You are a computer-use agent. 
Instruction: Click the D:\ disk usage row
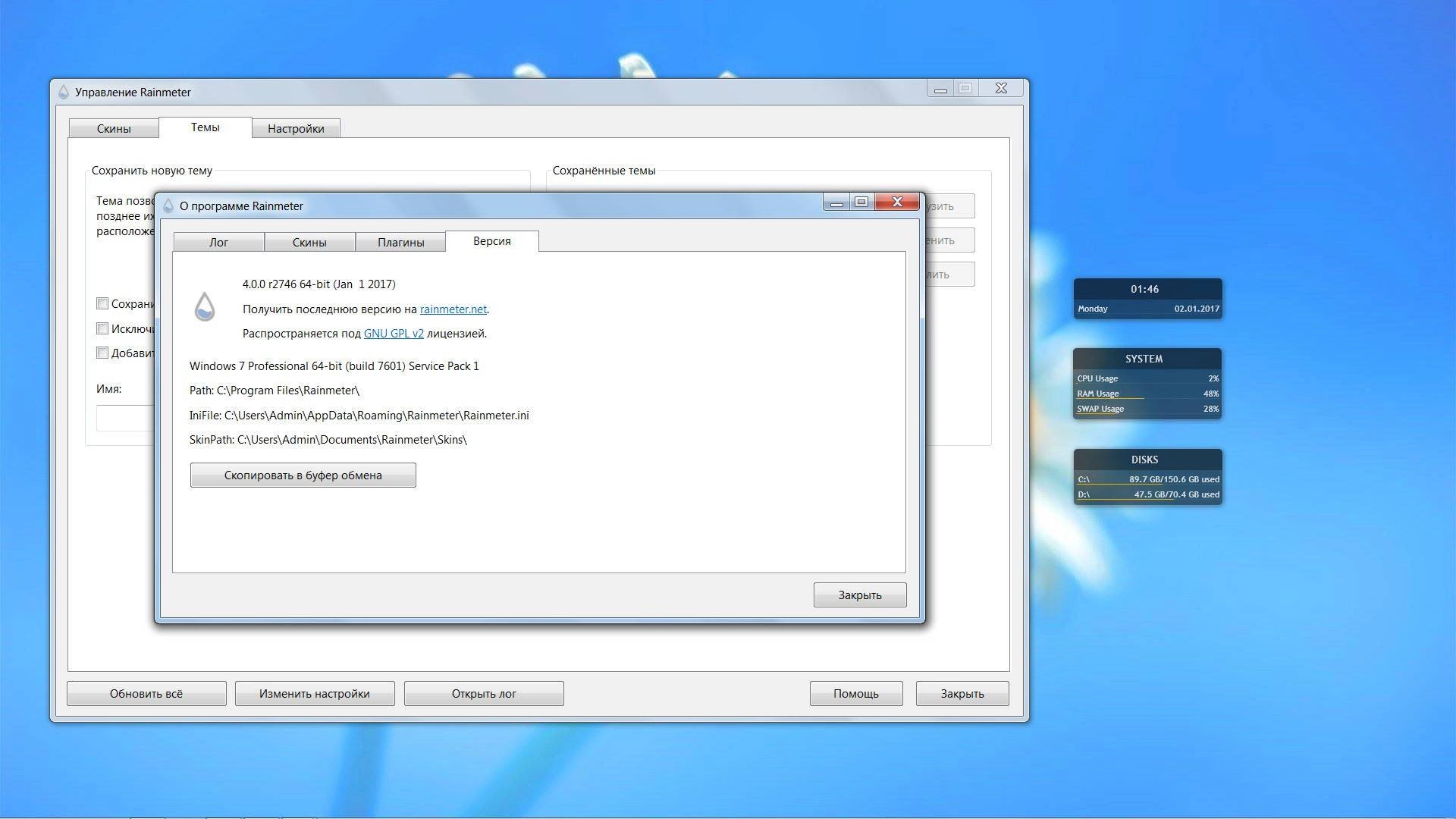tap(1148, 494)
